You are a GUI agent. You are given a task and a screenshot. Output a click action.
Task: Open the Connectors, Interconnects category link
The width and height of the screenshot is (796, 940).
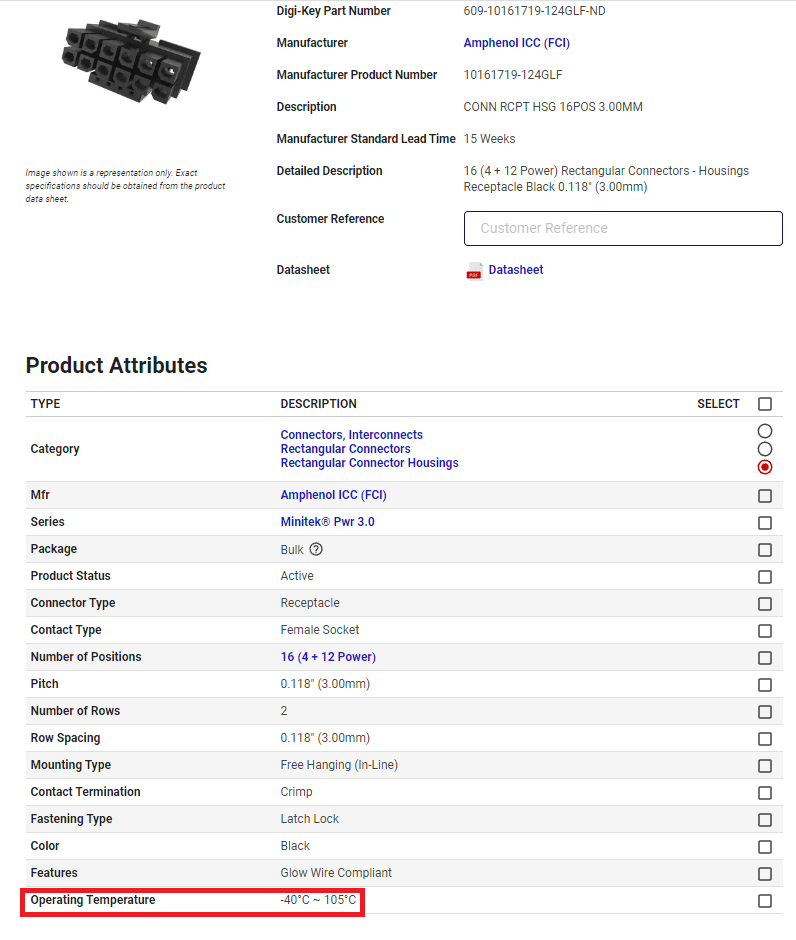tap(351, 435)
